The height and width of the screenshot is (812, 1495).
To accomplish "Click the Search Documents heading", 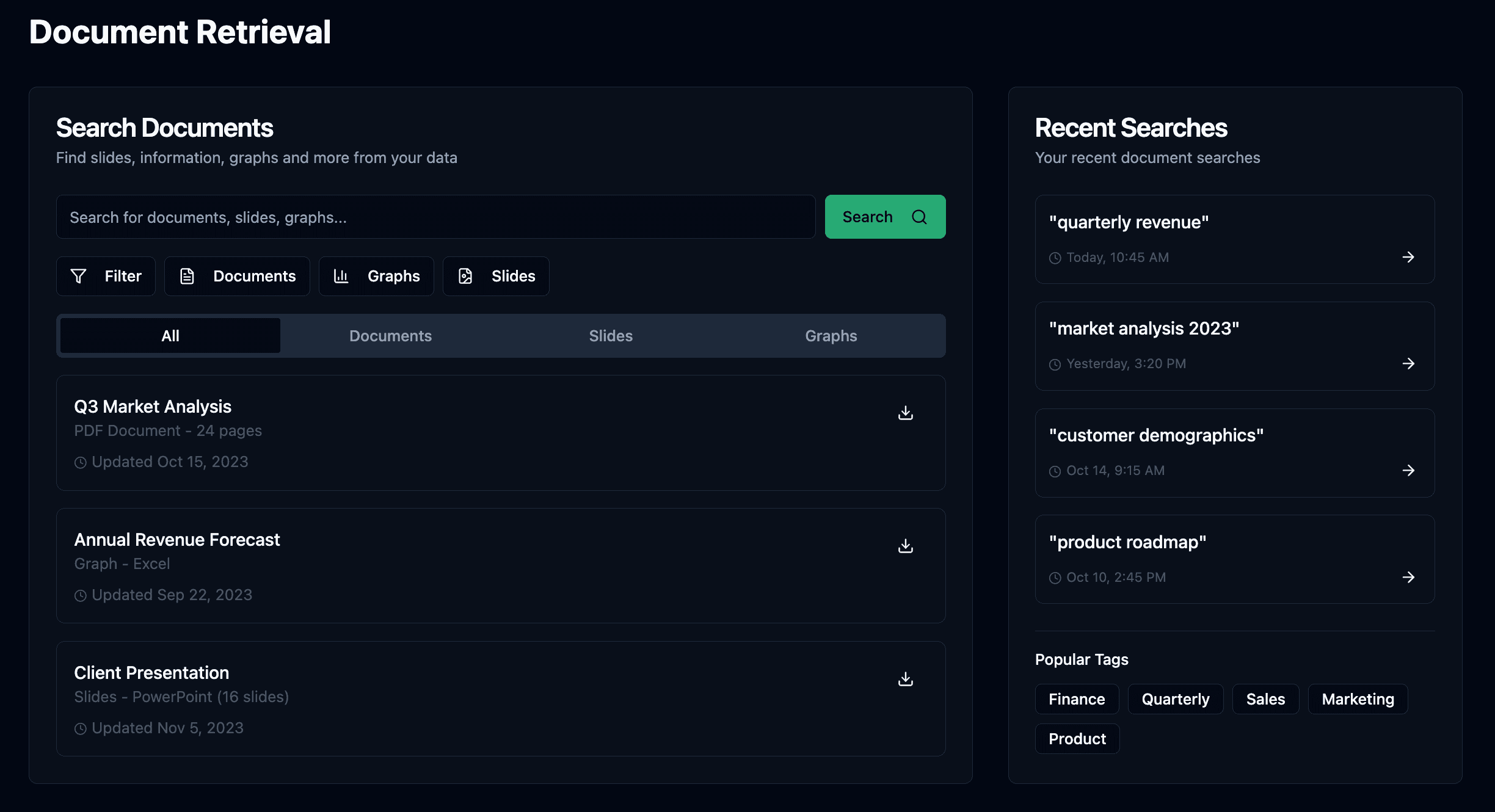I will (165, 128).
